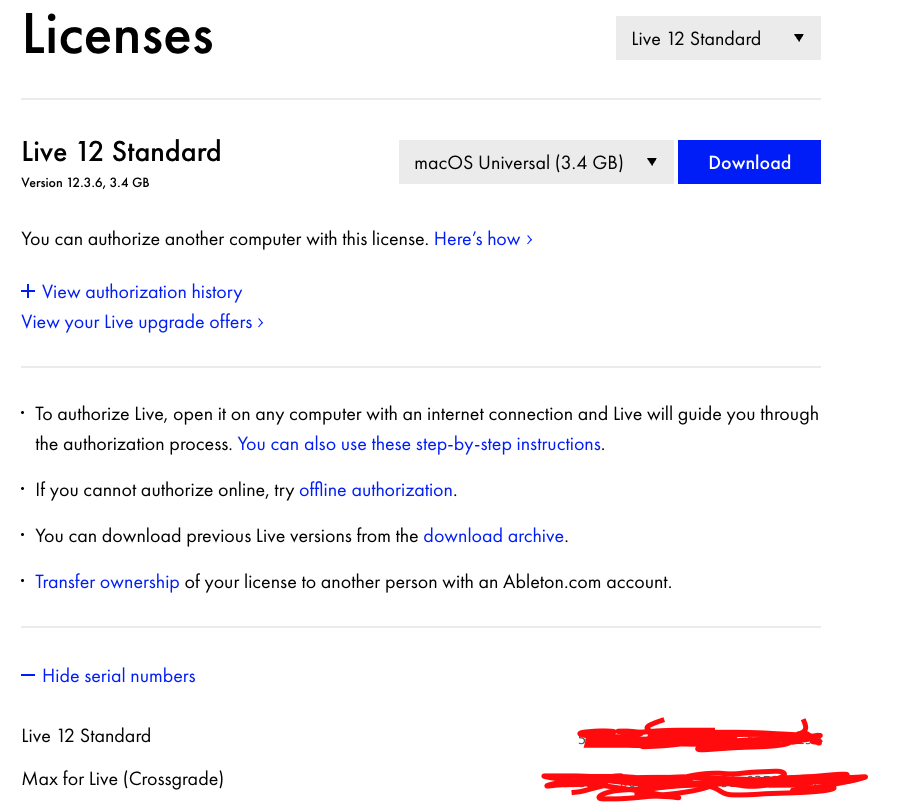The height and width of the screenshot is (808, 901).
Task: Open the "Here's how" authorization link
Action: tap(477, 239)
